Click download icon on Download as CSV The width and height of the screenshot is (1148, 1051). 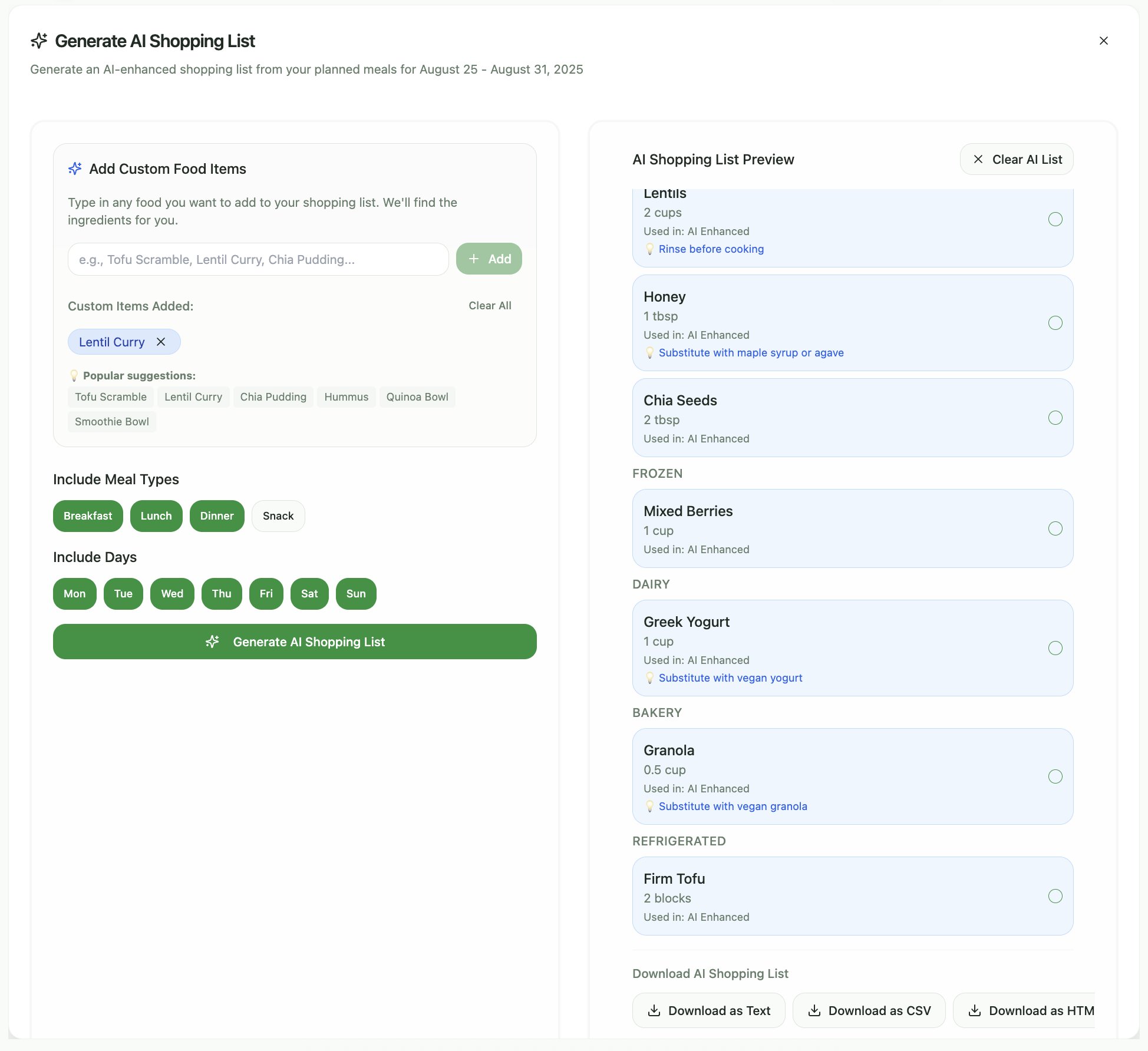[814, 1011]
